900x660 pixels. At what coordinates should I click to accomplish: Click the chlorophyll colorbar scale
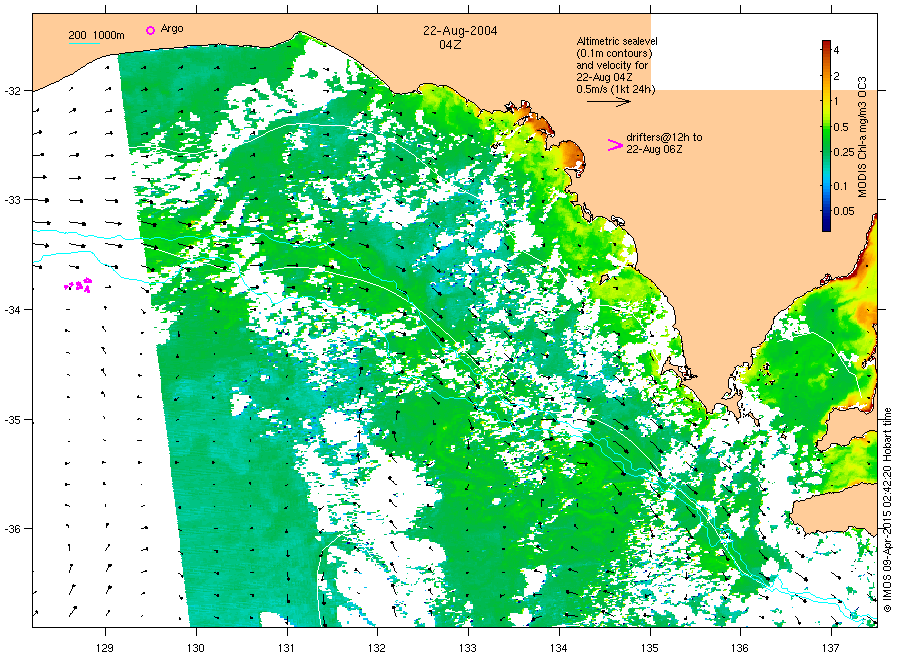pos(826,136)
